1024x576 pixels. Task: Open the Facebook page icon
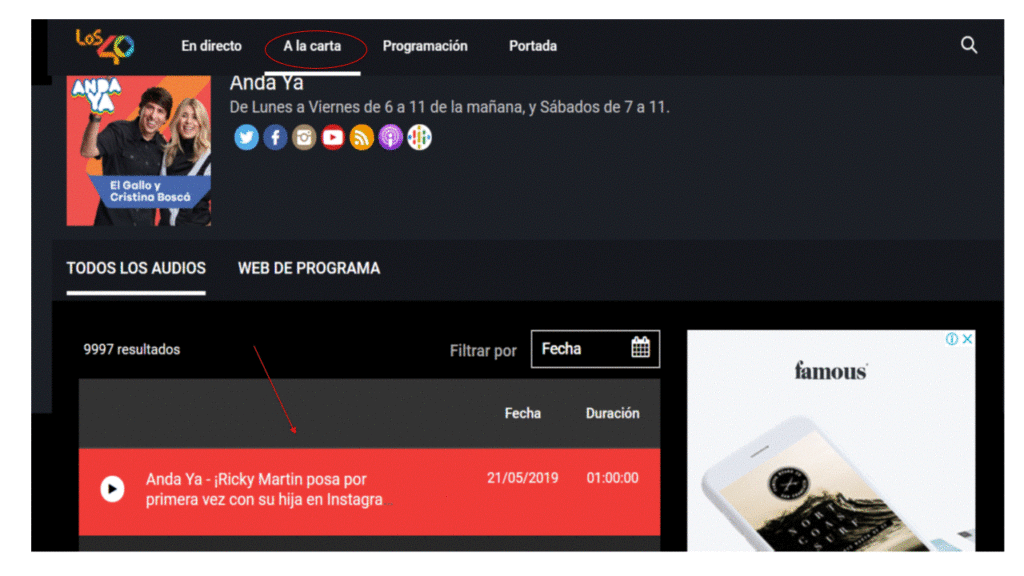coord(275,137)
